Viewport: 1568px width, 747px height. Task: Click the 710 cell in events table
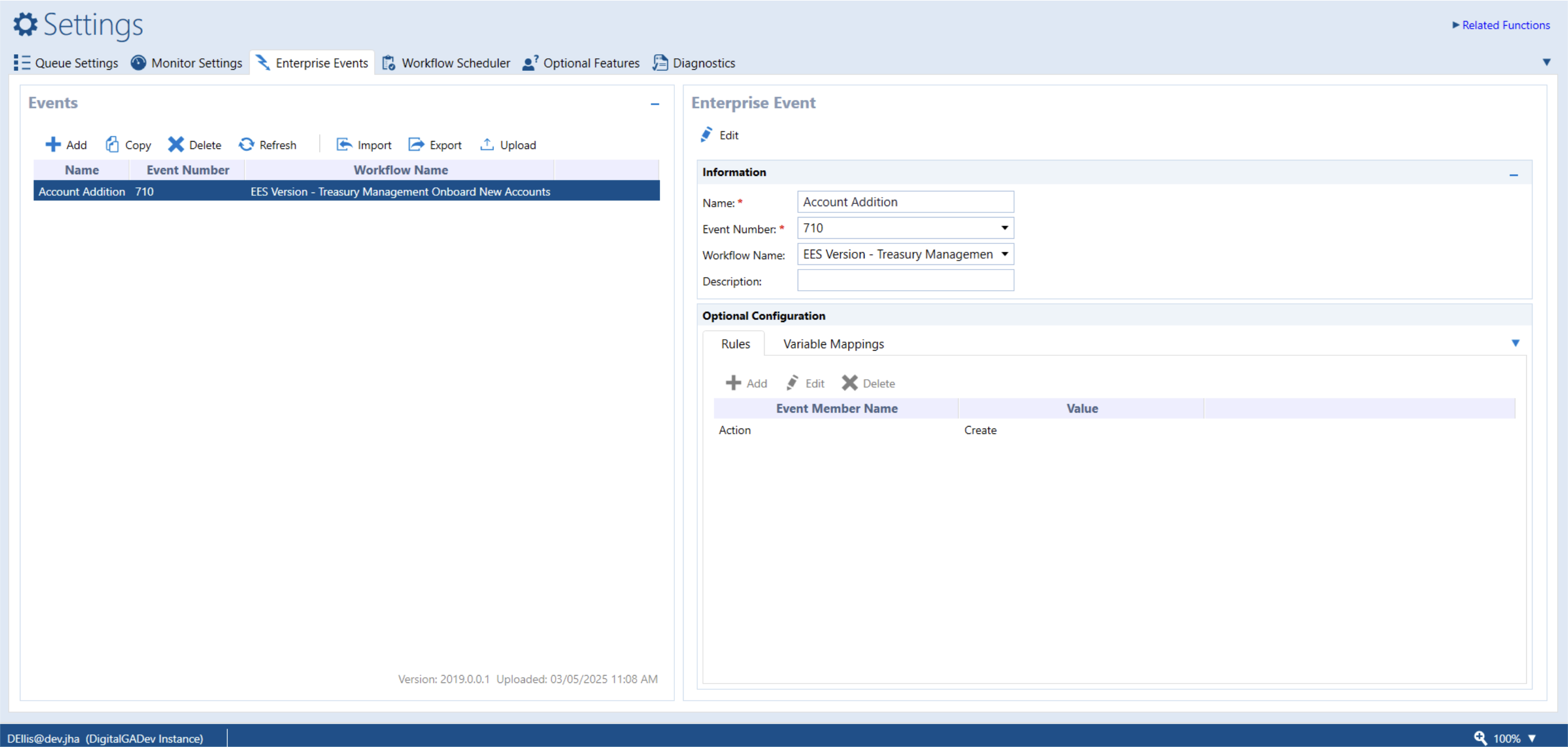(x=144, y=191)
